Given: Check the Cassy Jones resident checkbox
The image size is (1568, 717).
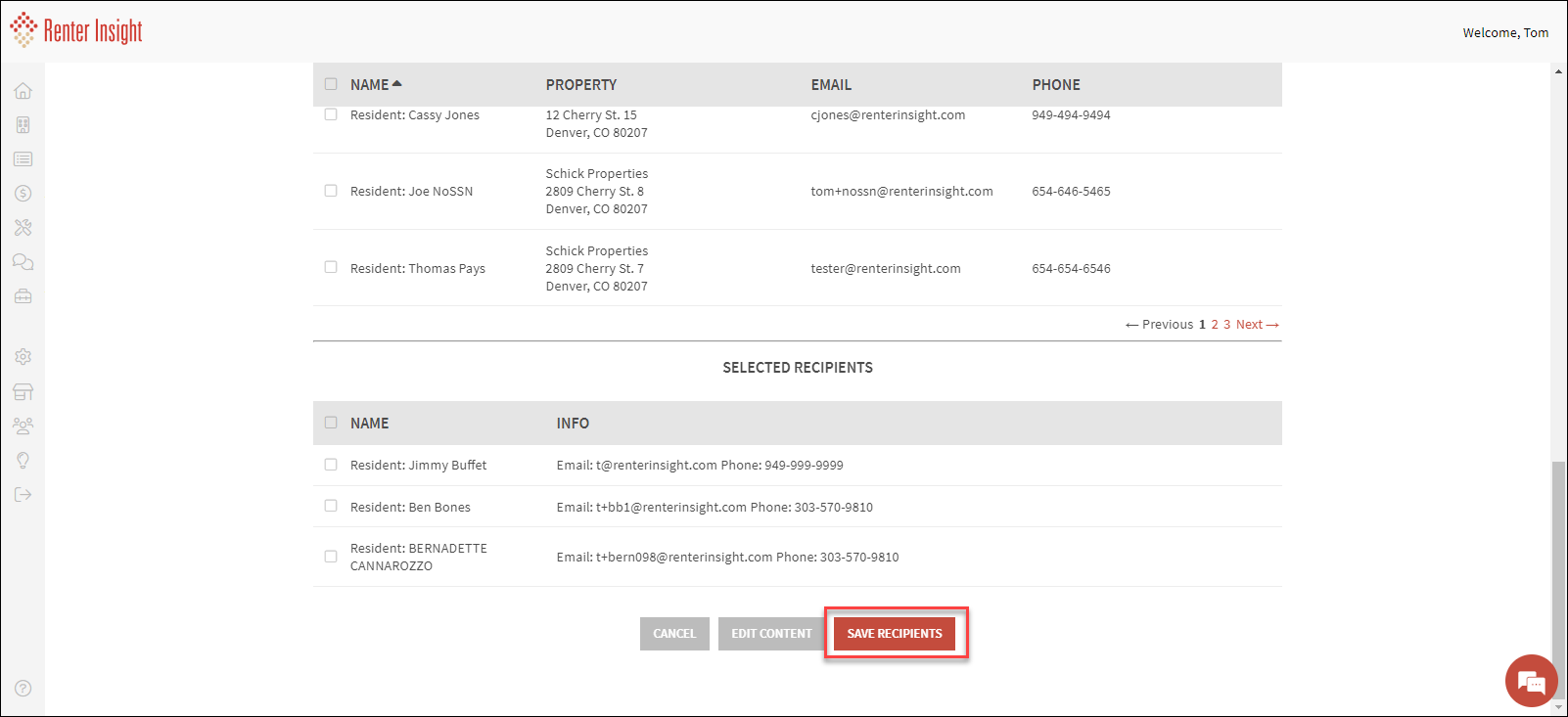Looking at the screenshot, I should (331, 114).
